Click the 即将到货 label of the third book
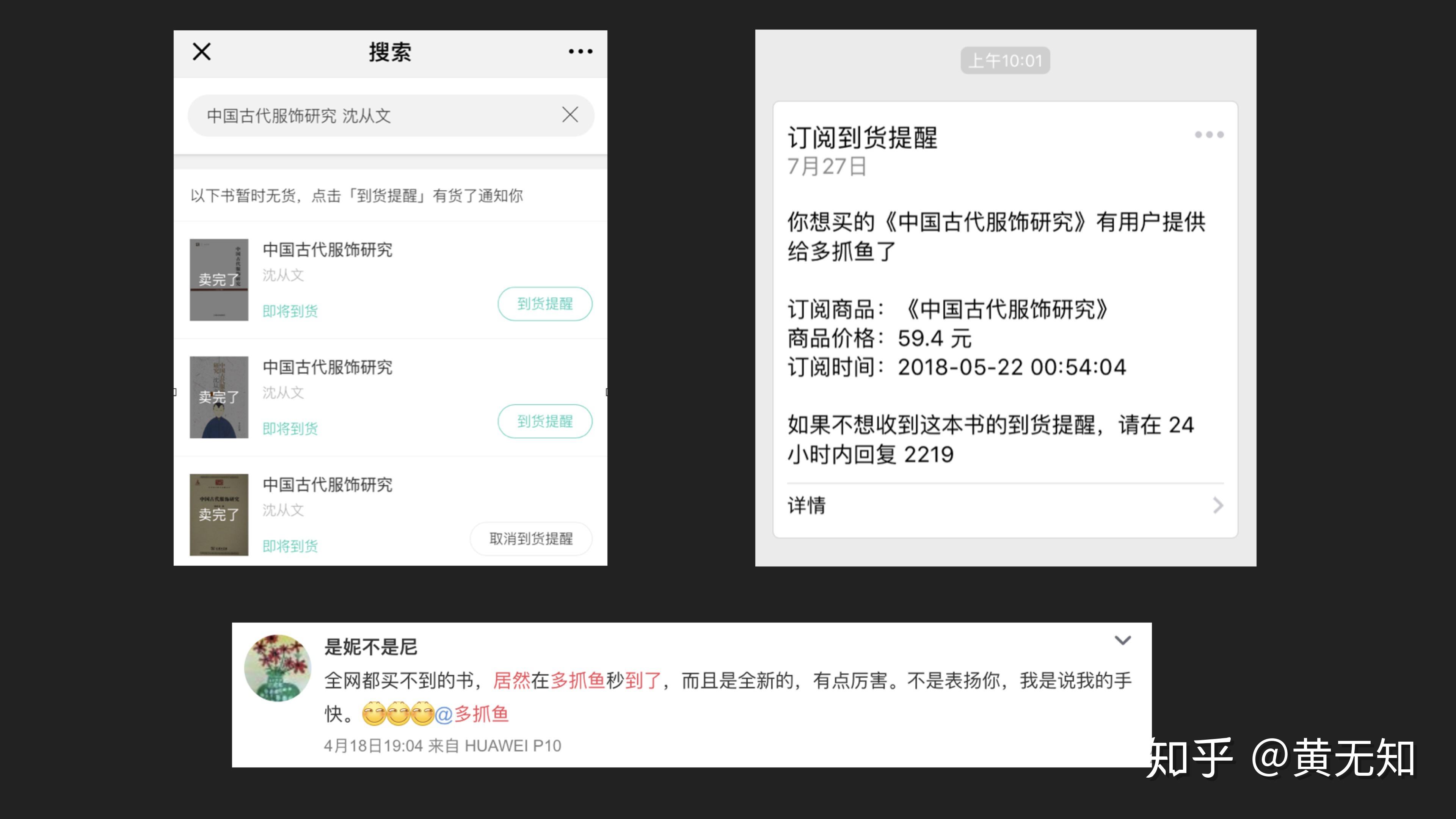This screenshot has height=819, width=1456. pos(290,546)
